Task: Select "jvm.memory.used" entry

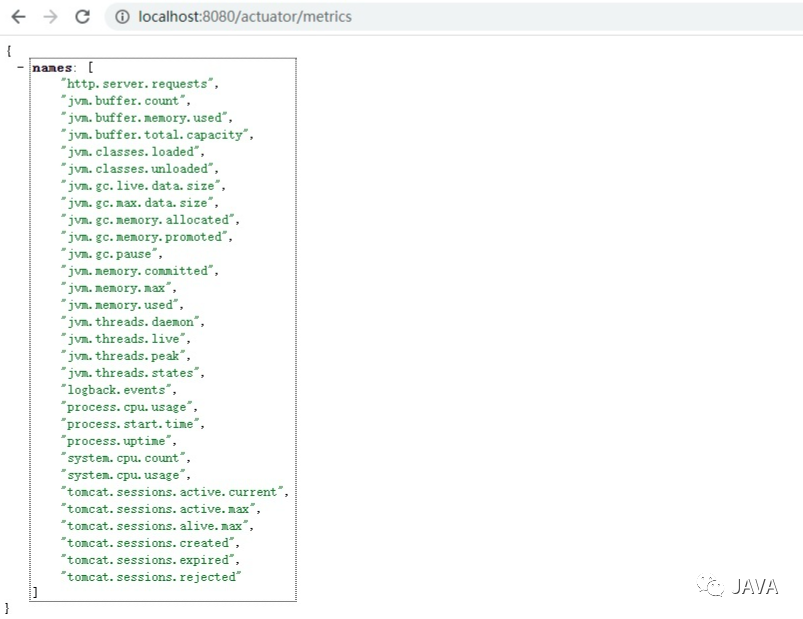Action: [119, 305]
